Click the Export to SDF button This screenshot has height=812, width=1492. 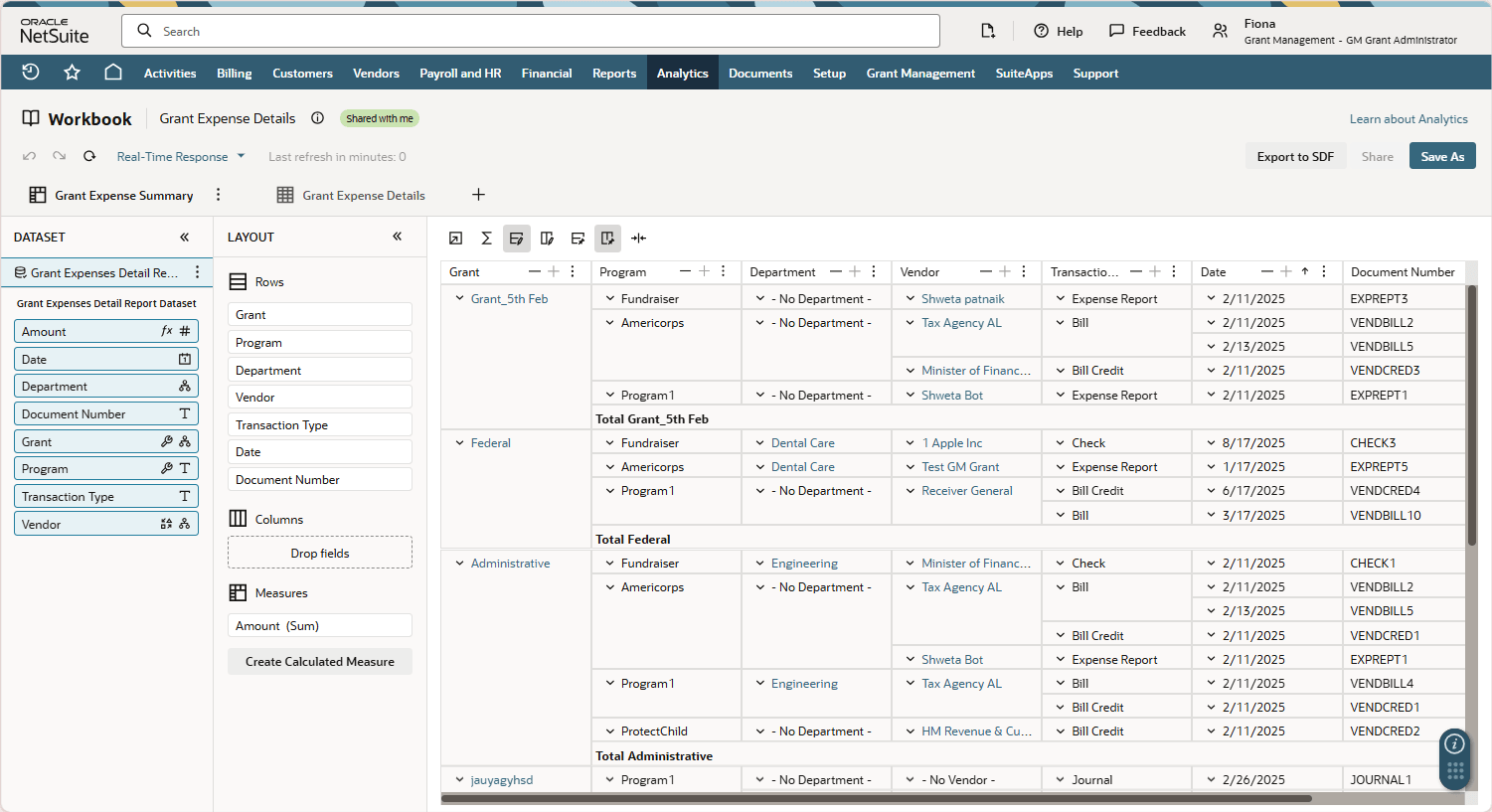[1295, 156]
